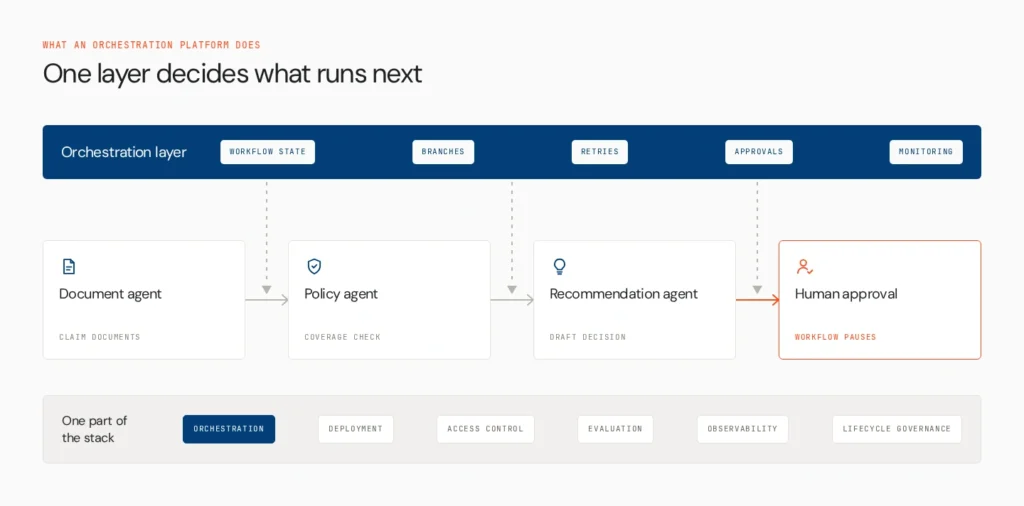Click the person icon in Human approval card
The width and height of the screenshot is (1024, 506).
coord(805,266)
